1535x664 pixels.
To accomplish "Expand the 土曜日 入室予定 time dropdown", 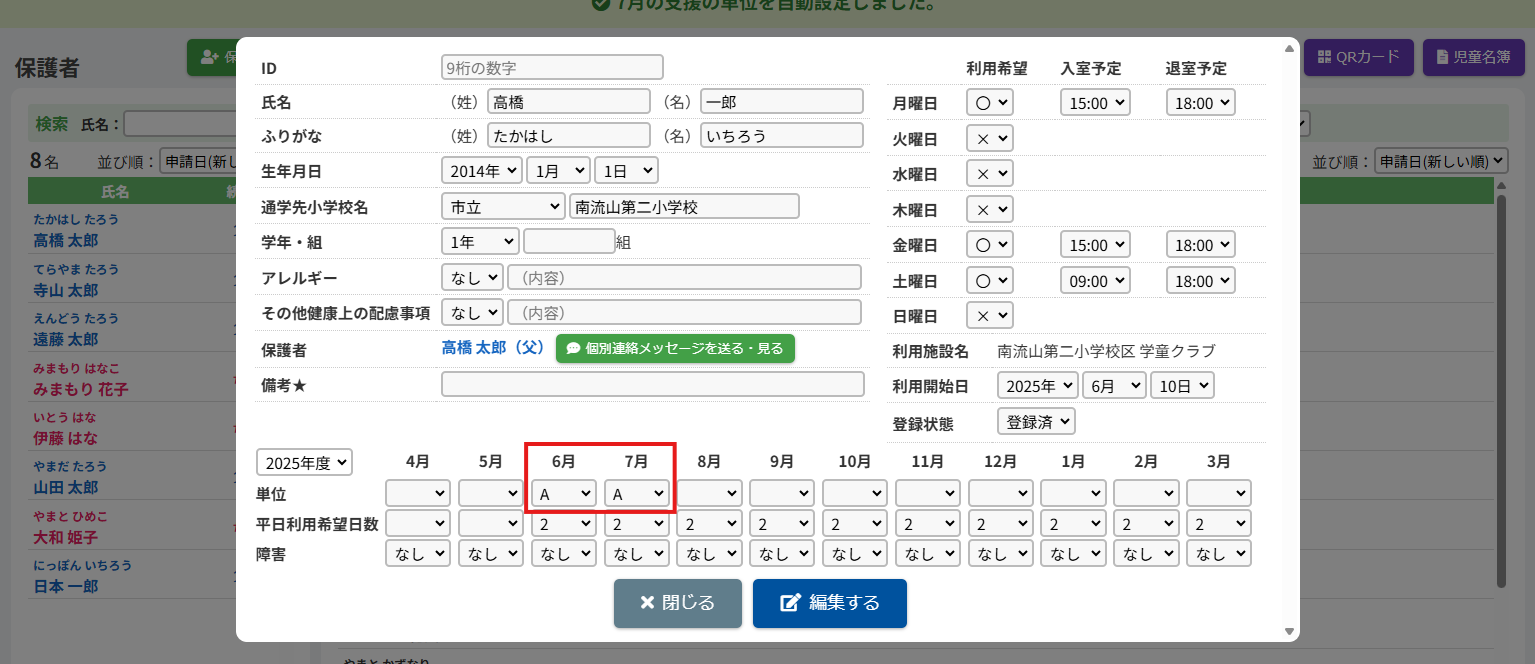I will [1094, 281].
